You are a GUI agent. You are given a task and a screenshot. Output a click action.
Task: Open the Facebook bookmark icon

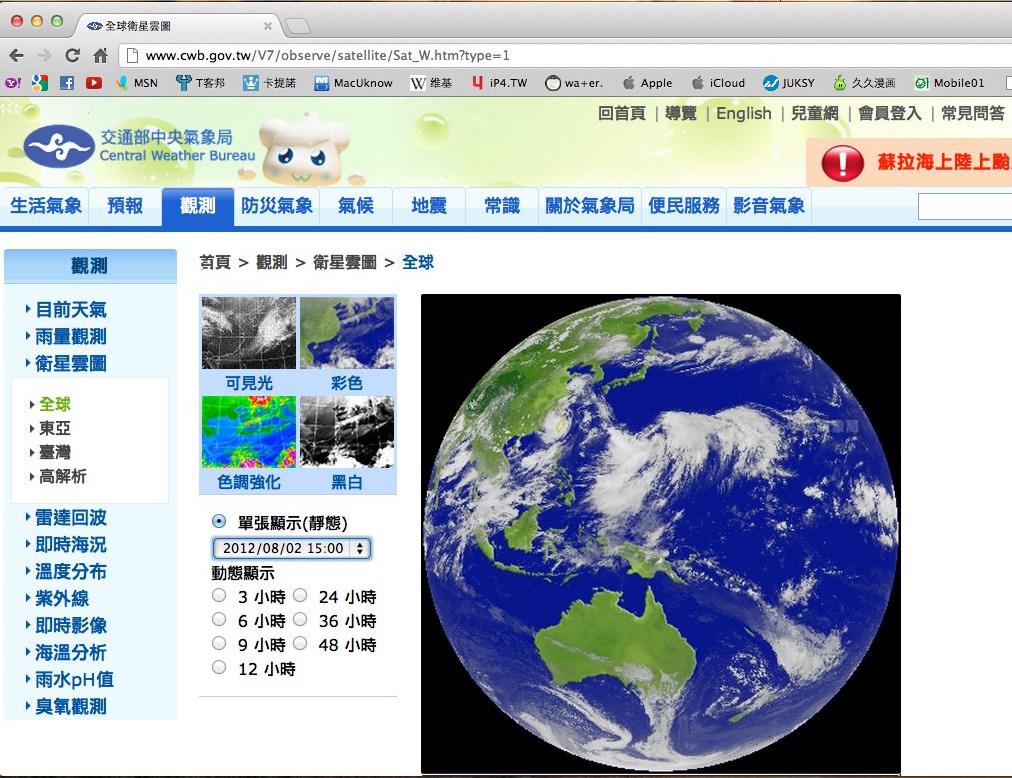tap(67, 83)
